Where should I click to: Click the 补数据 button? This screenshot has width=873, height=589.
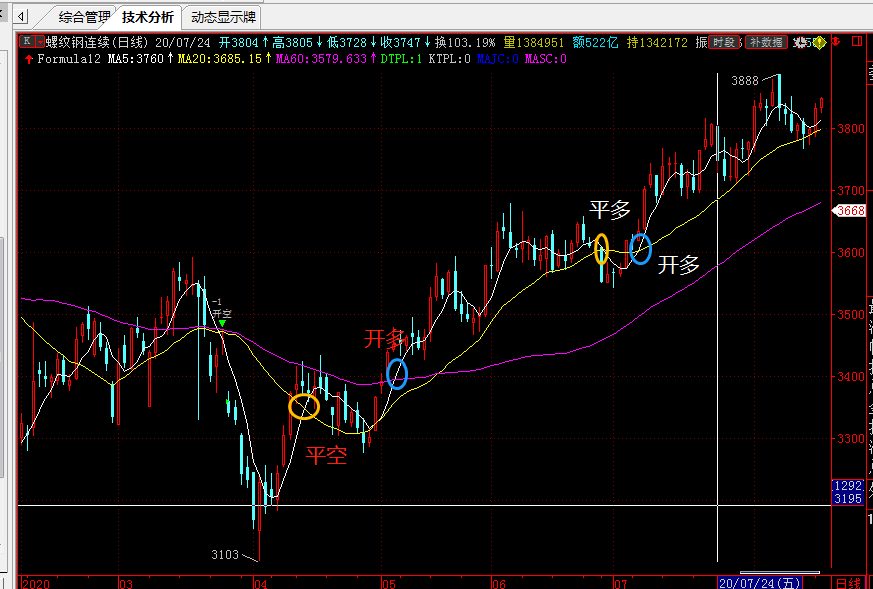pyautogui.click(x=766, y=42)
